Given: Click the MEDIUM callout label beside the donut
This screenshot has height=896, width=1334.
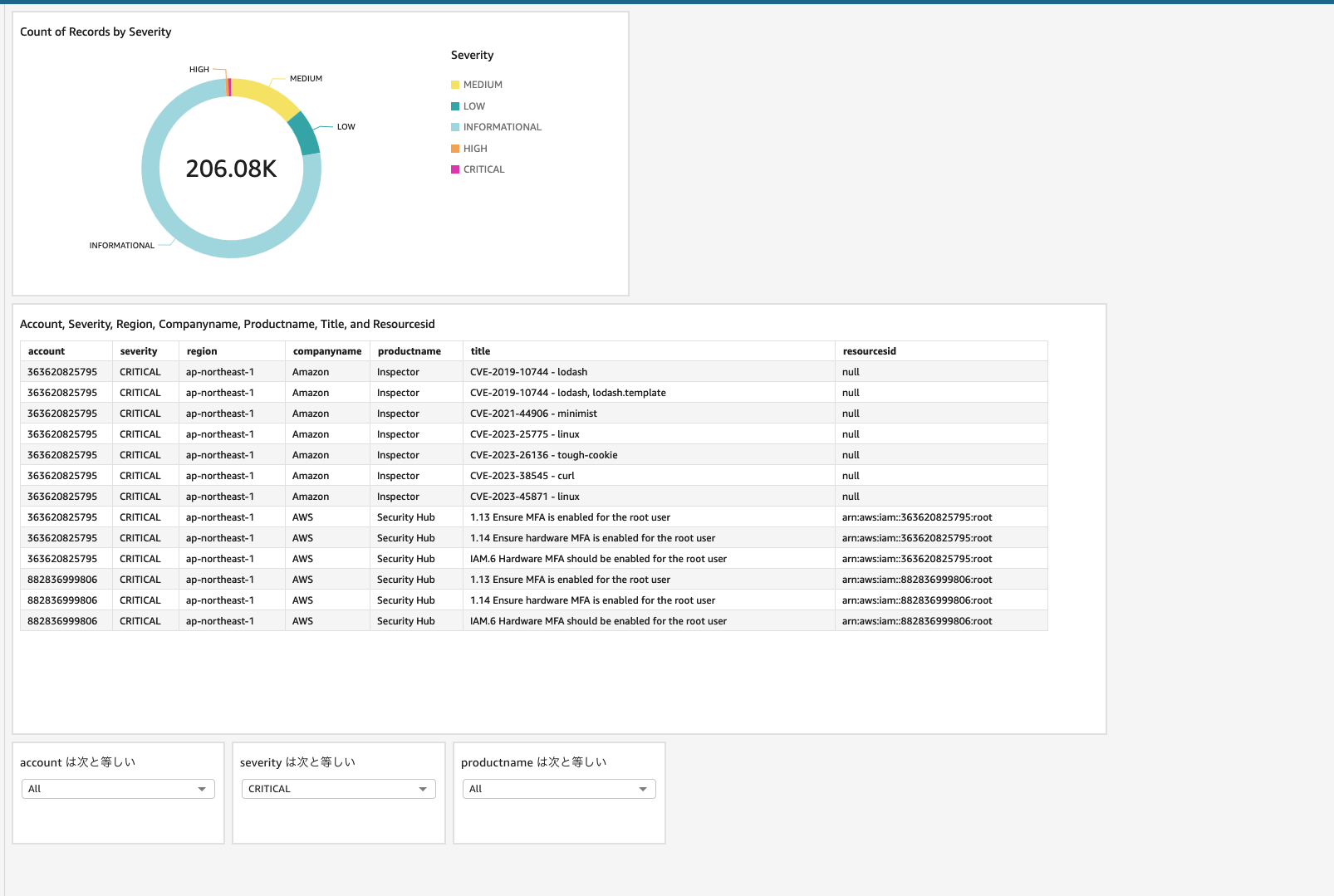Looking at the screenshot, I should click(x=306, y=79).
